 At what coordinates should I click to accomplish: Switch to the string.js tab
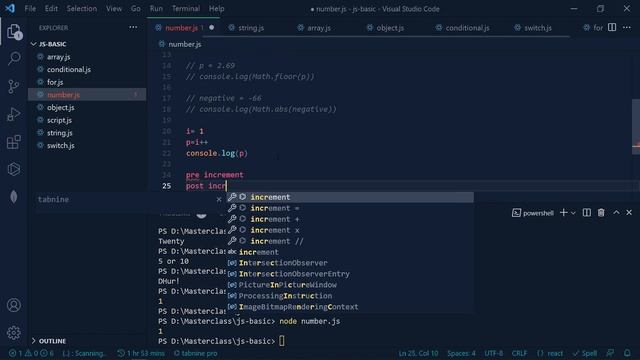tap(246, 28)
